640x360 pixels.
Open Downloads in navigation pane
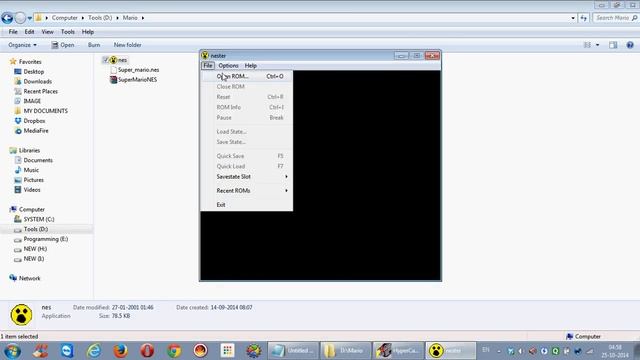pyautogui.click(x=38, y=81)
